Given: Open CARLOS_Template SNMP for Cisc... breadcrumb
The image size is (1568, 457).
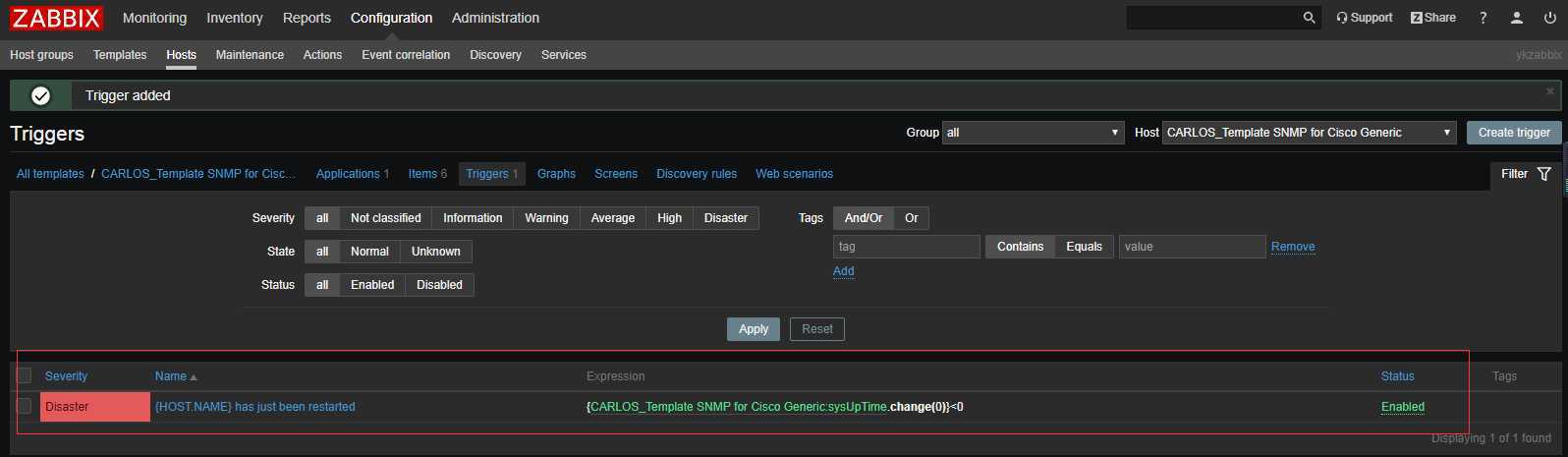Looking at the screenshot, I should coord(198,174).
